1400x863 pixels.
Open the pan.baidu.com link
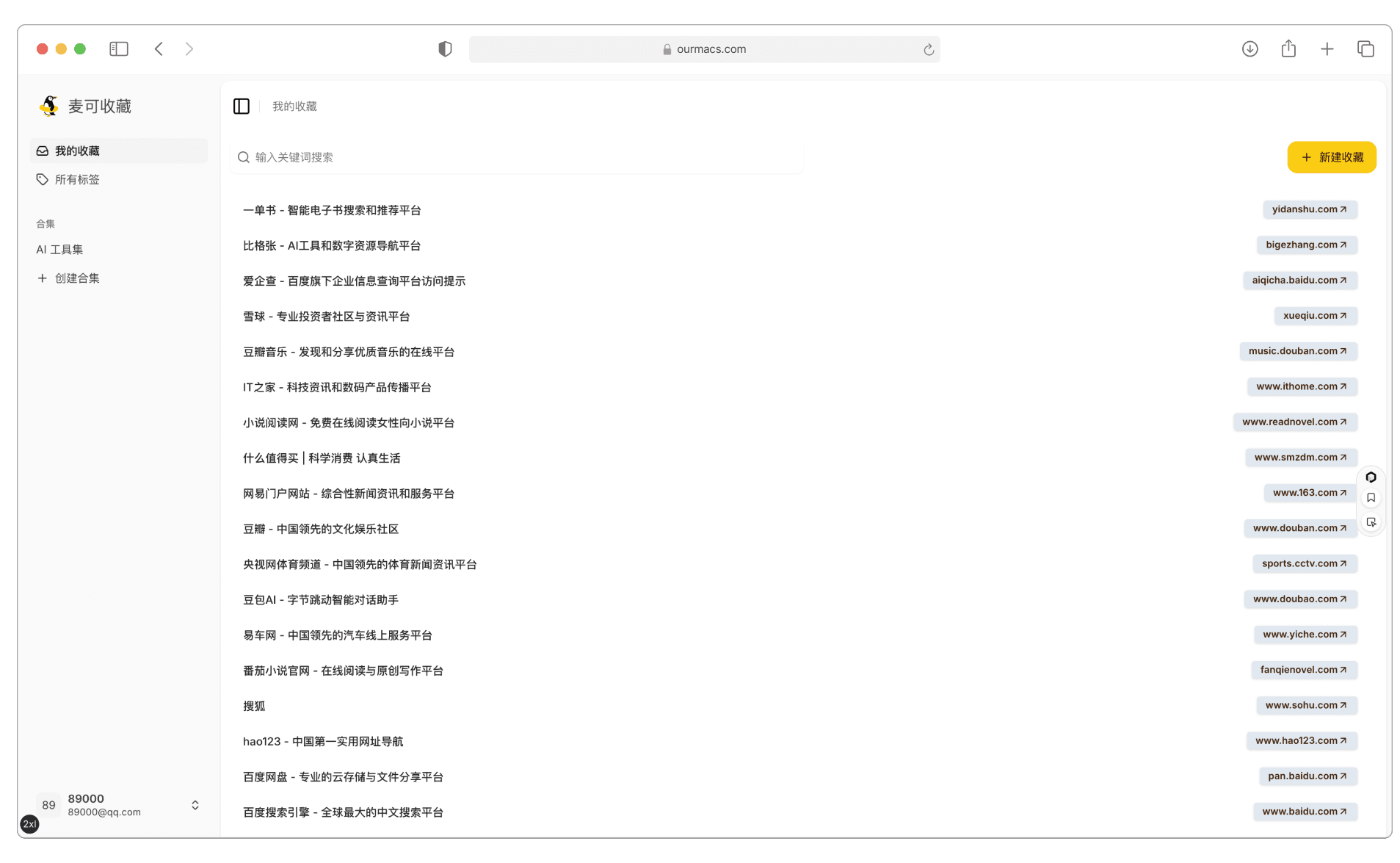(x=1307, y=776)
